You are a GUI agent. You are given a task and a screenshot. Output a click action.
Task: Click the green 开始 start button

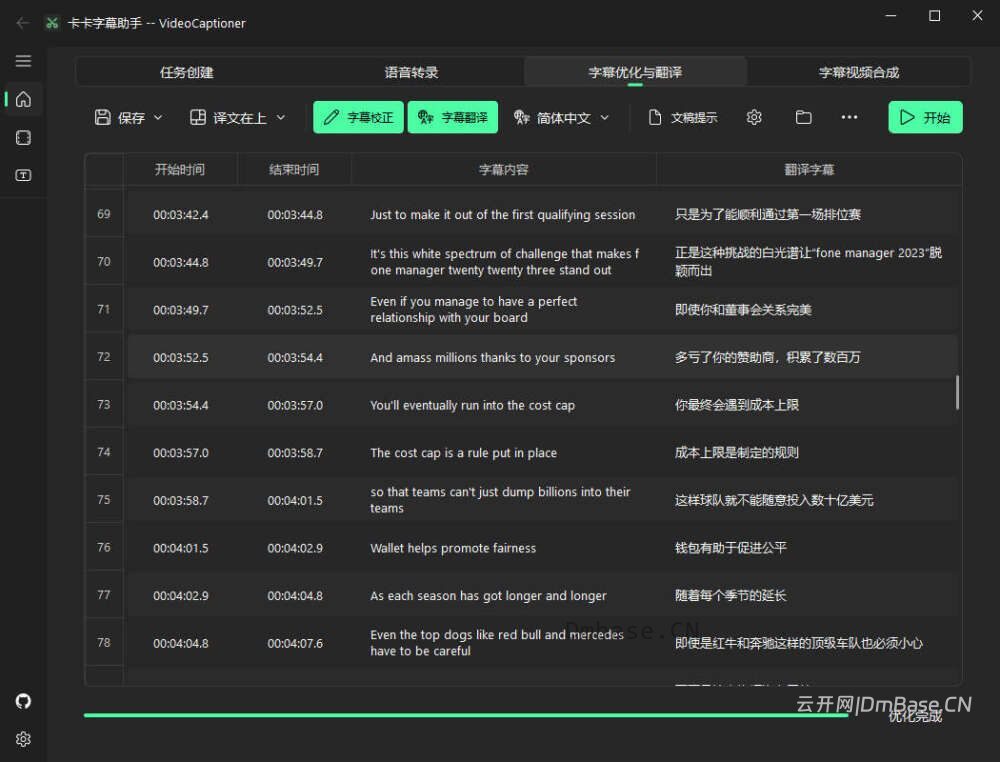point(925,117)
